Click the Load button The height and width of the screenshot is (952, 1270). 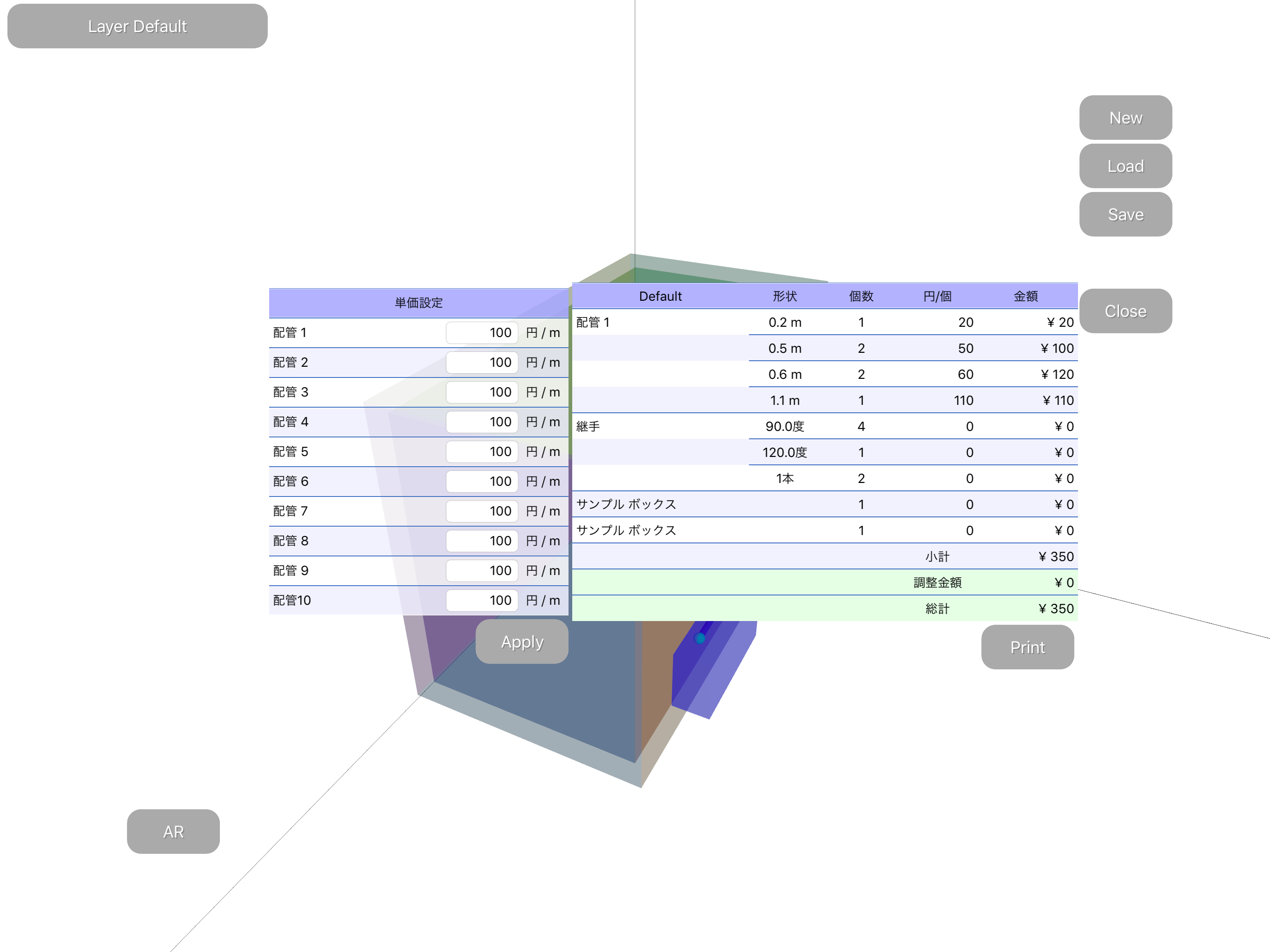tap(1125, 166)
